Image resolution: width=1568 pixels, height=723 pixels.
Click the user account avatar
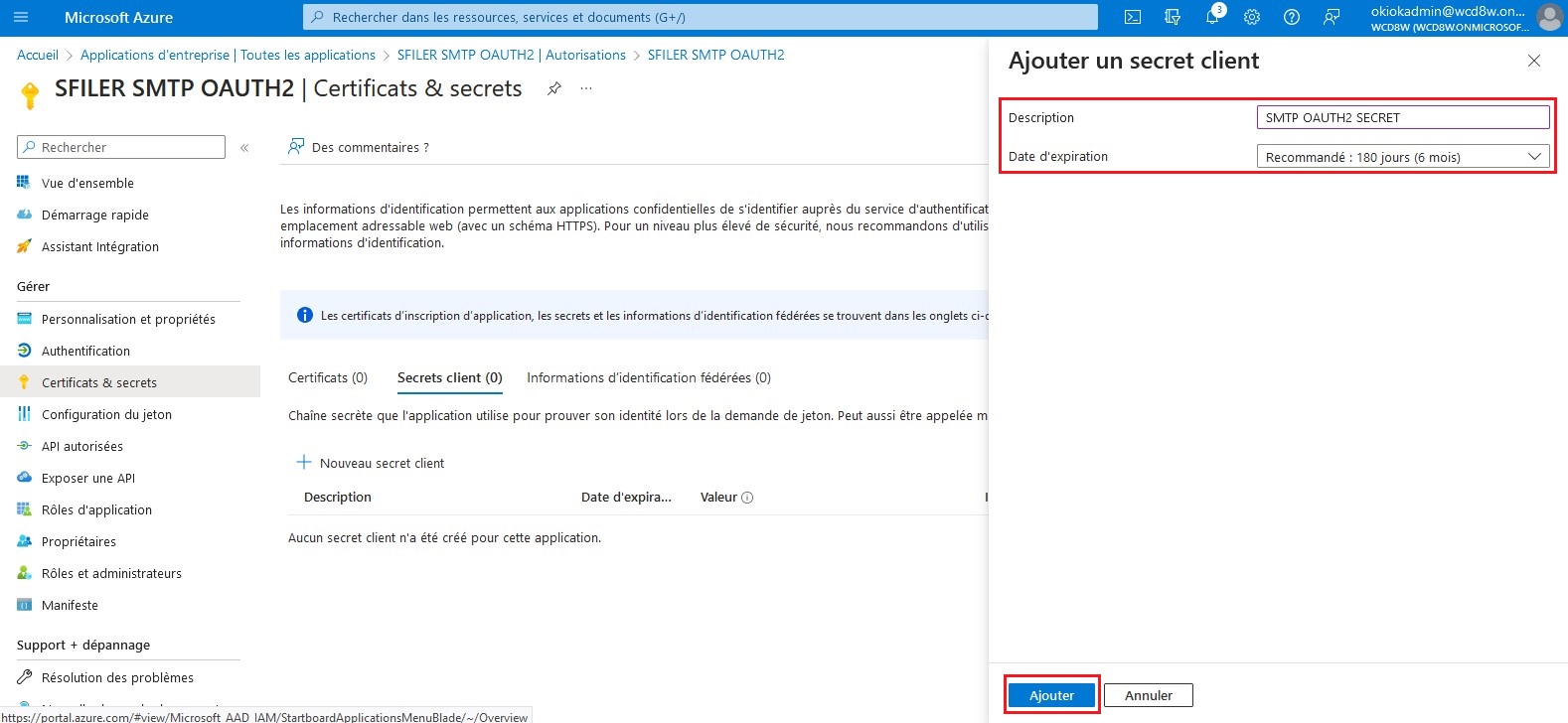pos(1549,17)
